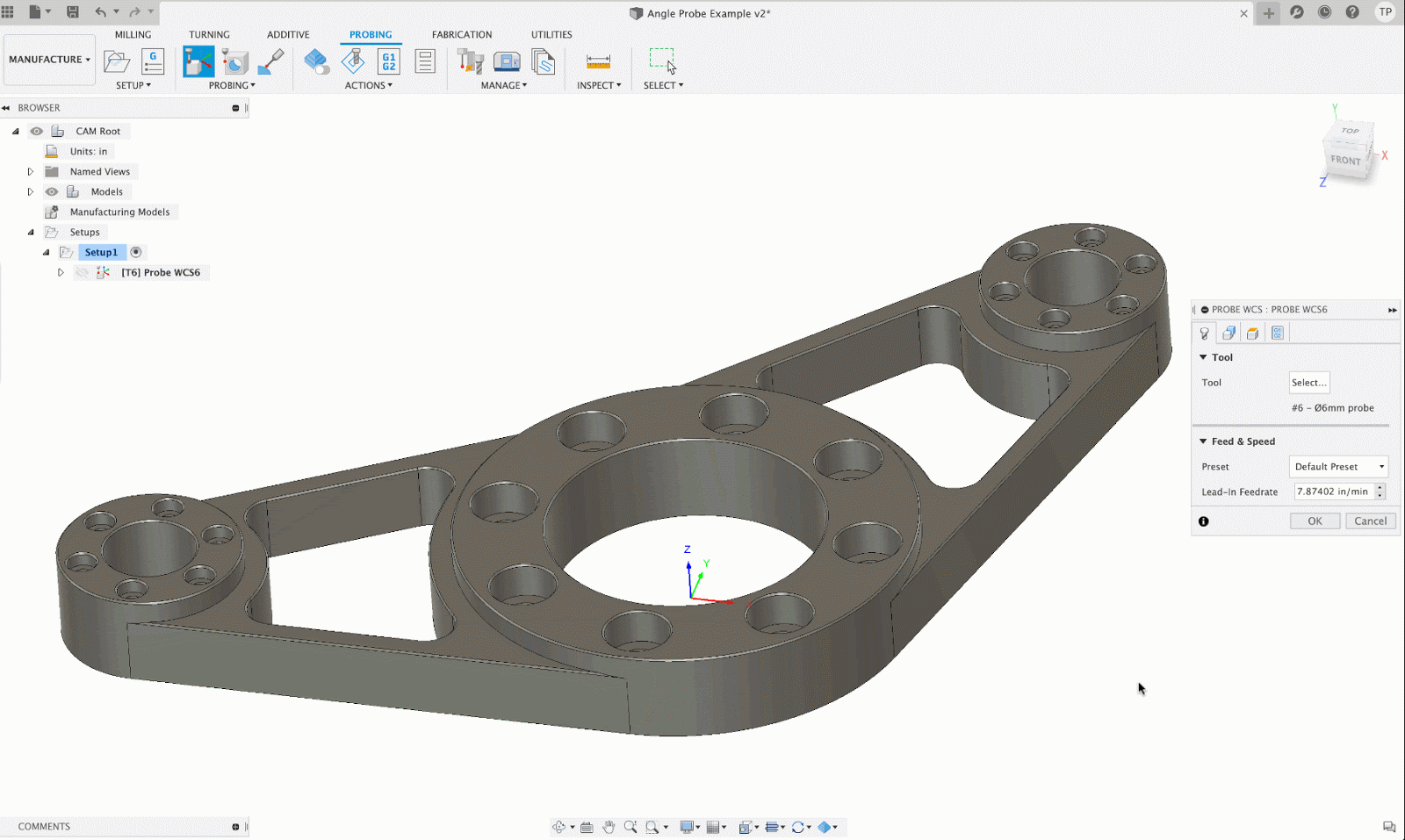Screen dimensions: 1405x840
Task: Open the Preset dropdown in Feed & Speed
Action: (x=1338, y=467)
